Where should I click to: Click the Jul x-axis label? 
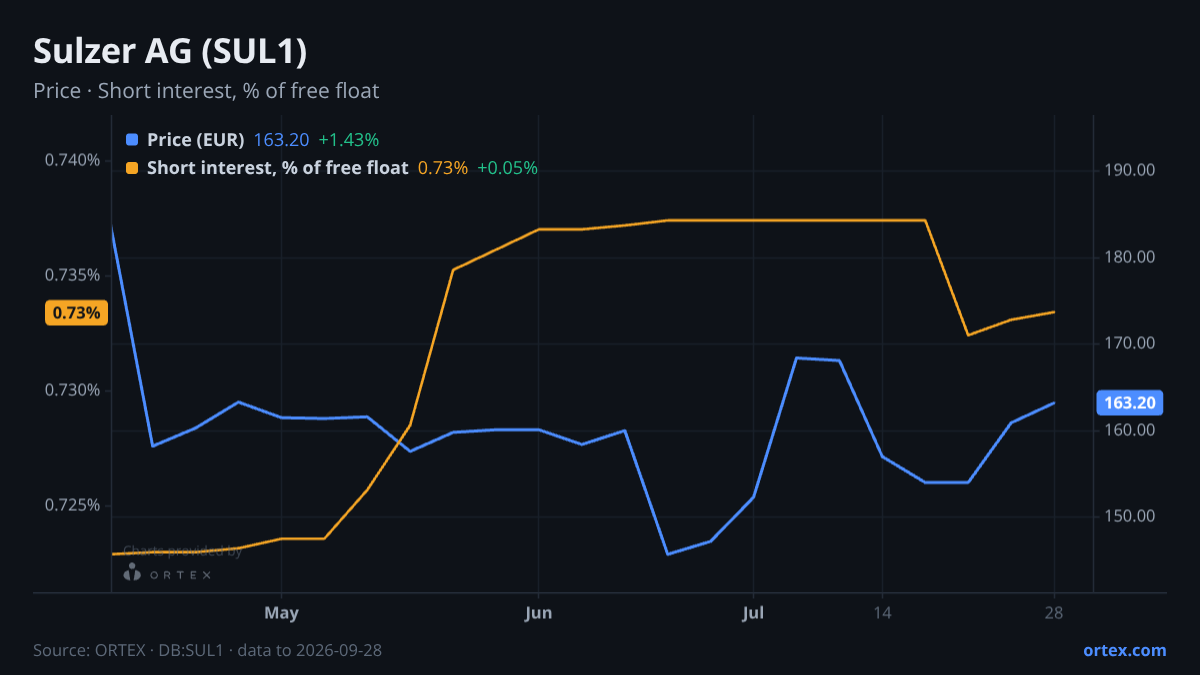pos(753,611)
